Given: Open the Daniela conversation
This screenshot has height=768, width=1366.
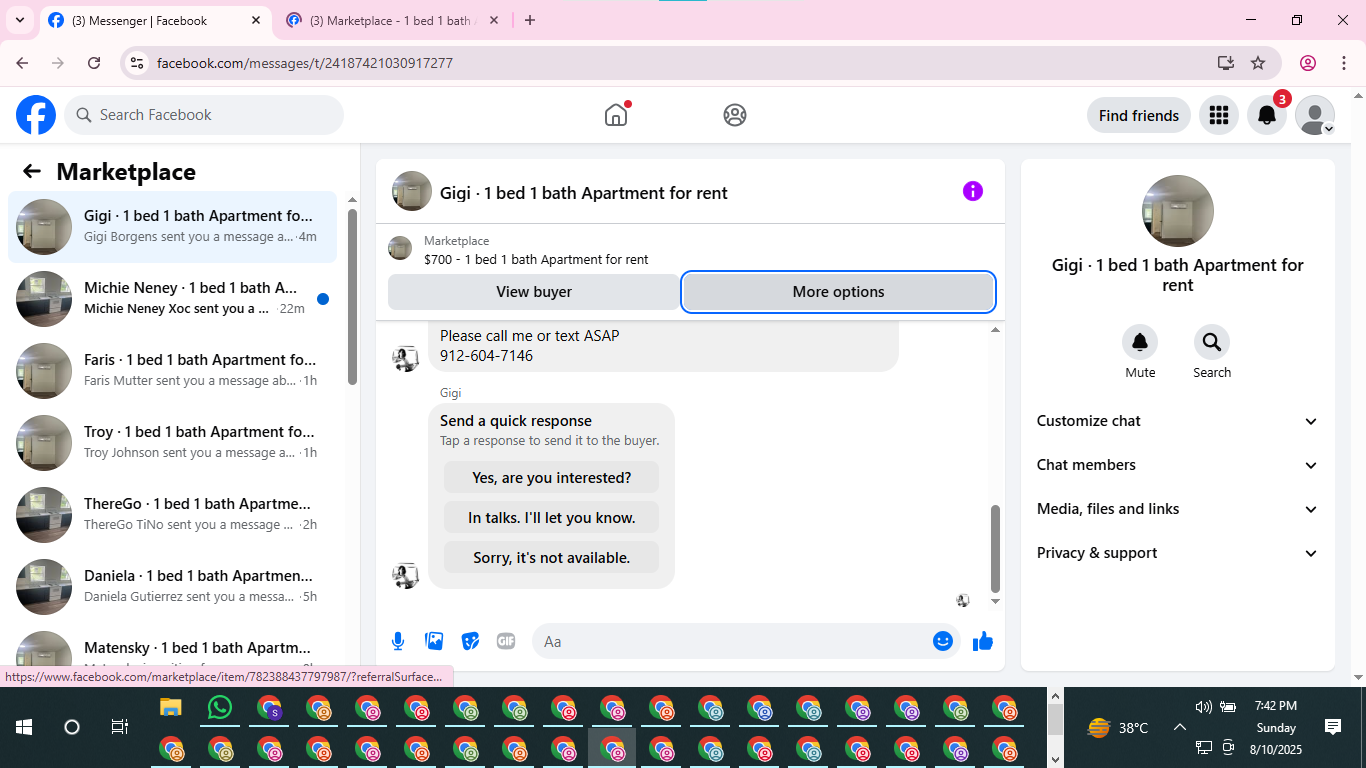Looking at the screenshot, I should (172, 587).
